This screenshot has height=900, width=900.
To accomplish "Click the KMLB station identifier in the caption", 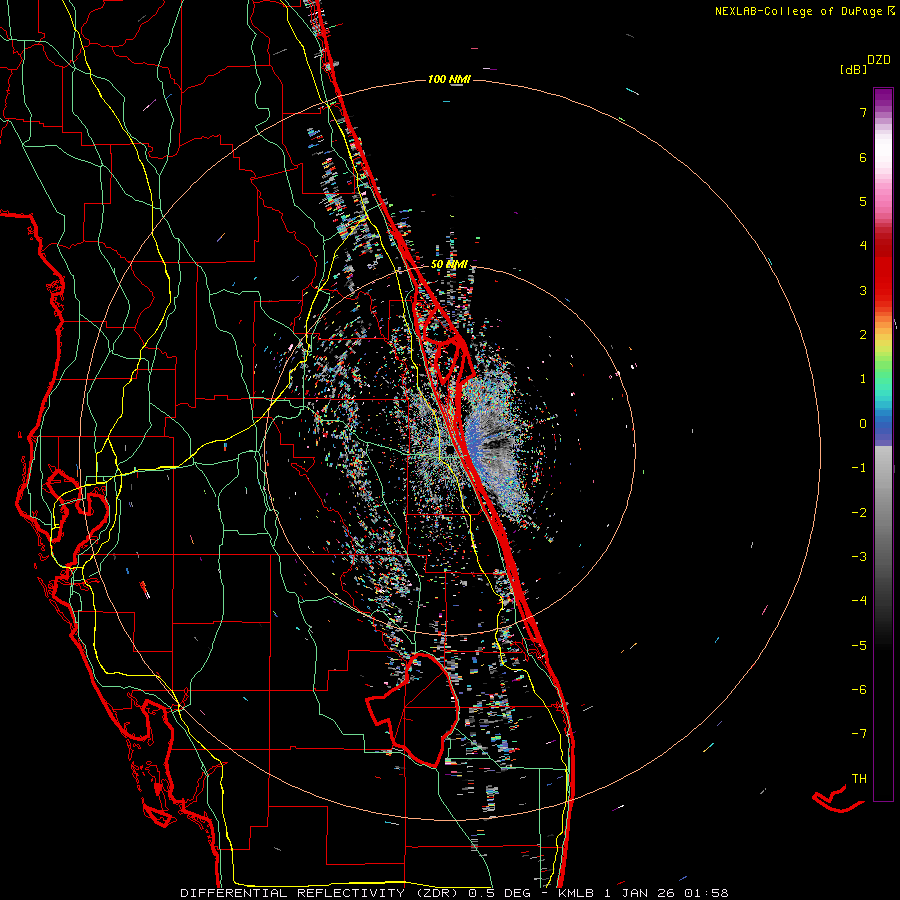I will [576, 893].
